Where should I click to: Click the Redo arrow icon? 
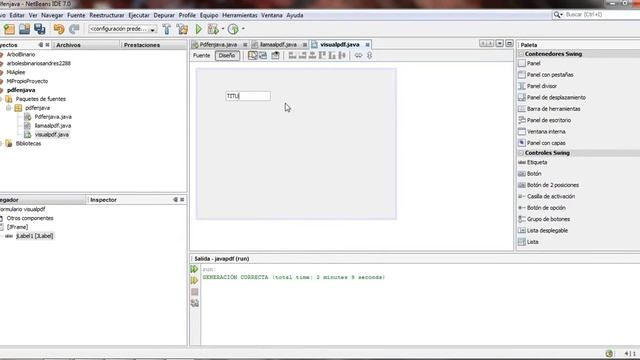[x=74, y=29]
